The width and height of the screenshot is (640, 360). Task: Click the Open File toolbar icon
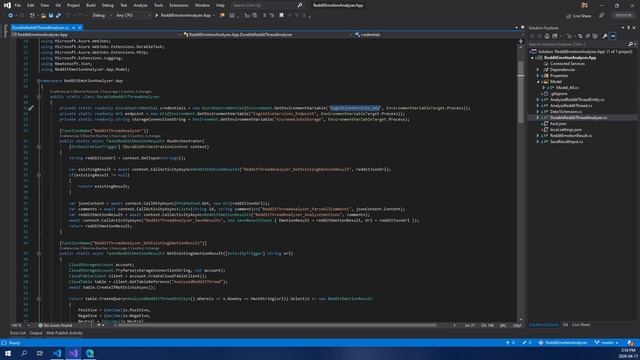click(x=43, y=16)
